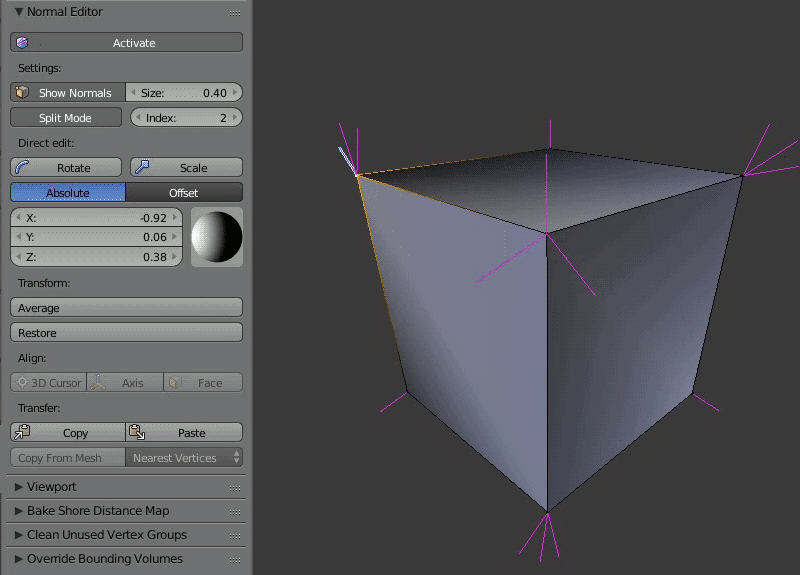The height and width of the screenshot is (575, 800).
Task: Click the Align to 3D Cursor button
Action: (48, 382)
